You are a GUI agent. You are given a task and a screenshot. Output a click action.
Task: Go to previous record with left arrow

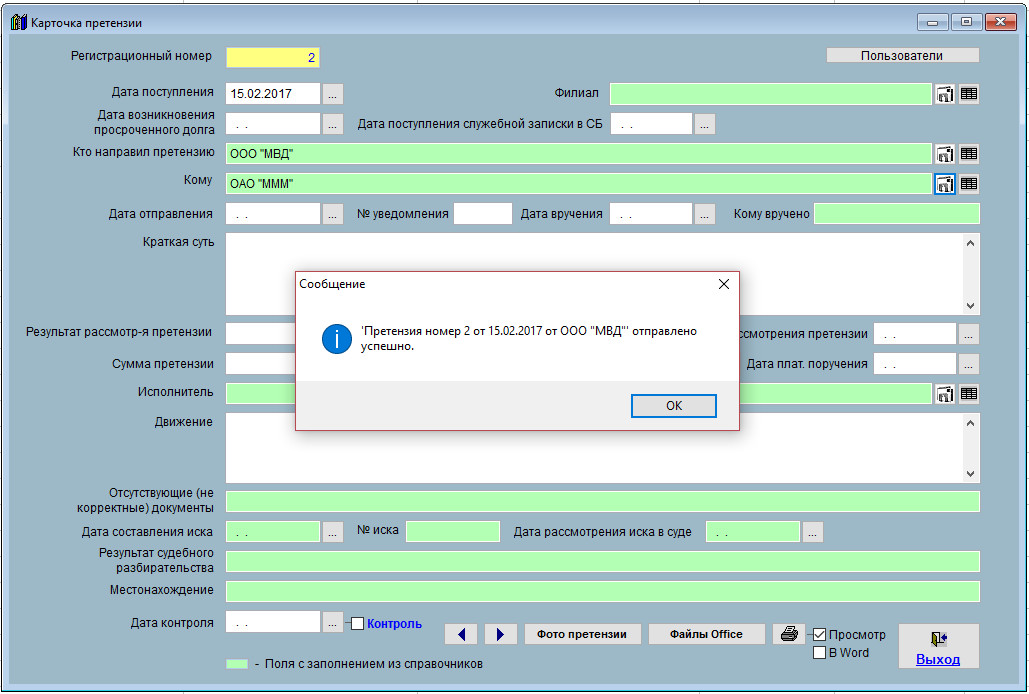click(x=461, y=634)
